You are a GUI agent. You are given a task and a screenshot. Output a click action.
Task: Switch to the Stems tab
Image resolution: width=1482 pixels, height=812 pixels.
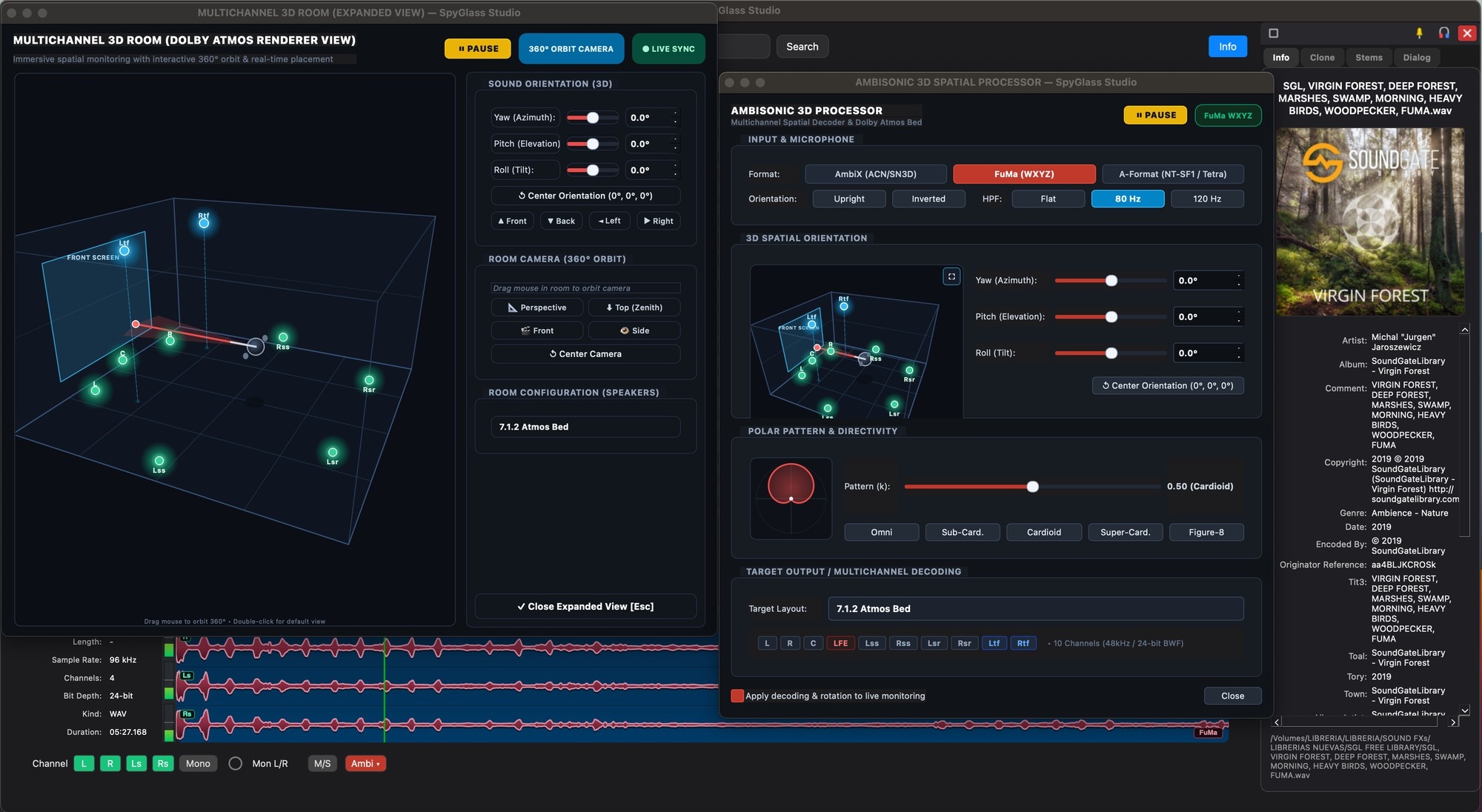[x=1369, y=57]
